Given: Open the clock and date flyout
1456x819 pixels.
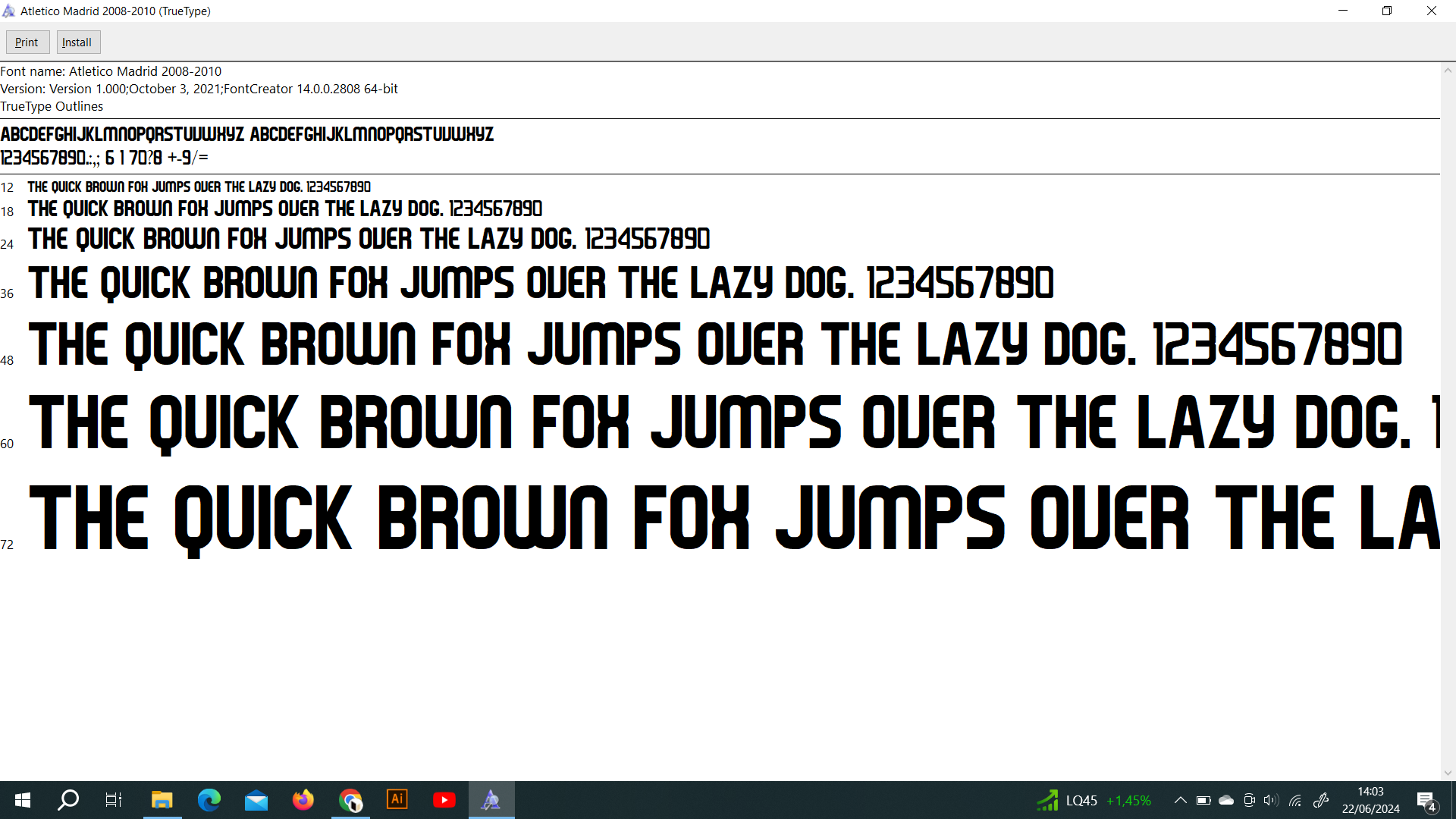Looking at the screenshot, I should pyautogui.click(x=1370, y=800).
